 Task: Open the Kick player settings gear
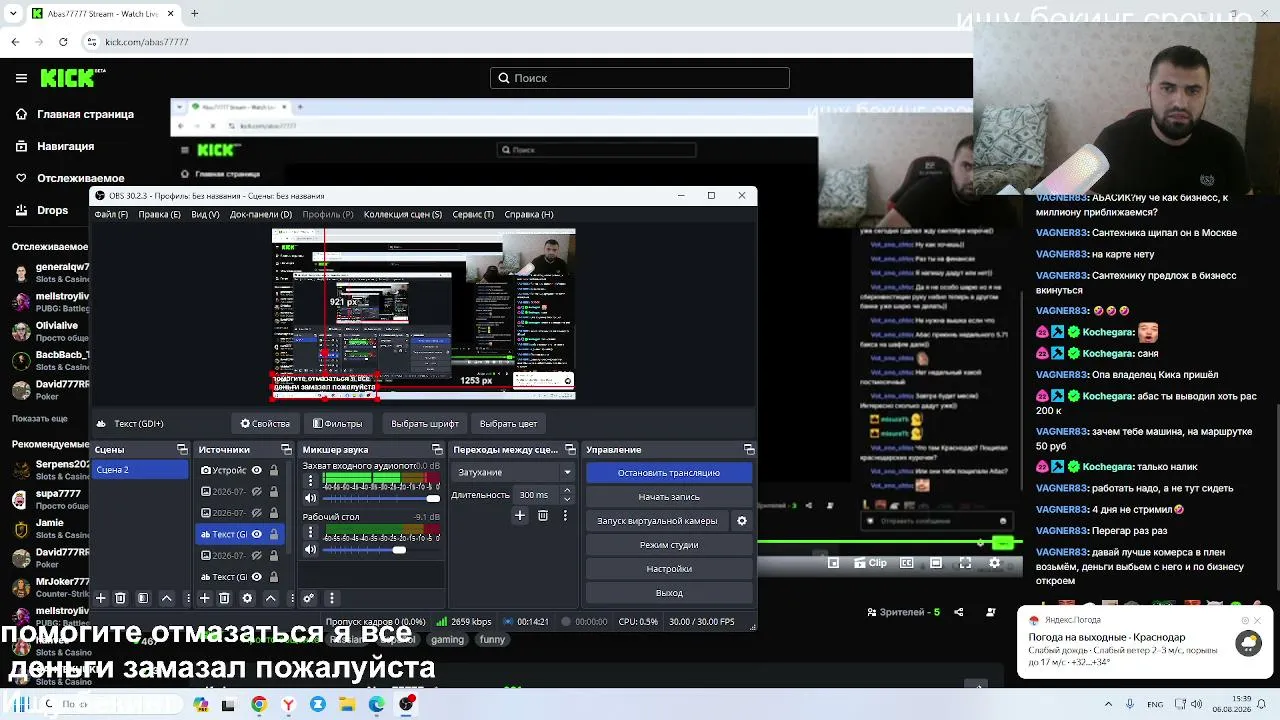(994, 563)
